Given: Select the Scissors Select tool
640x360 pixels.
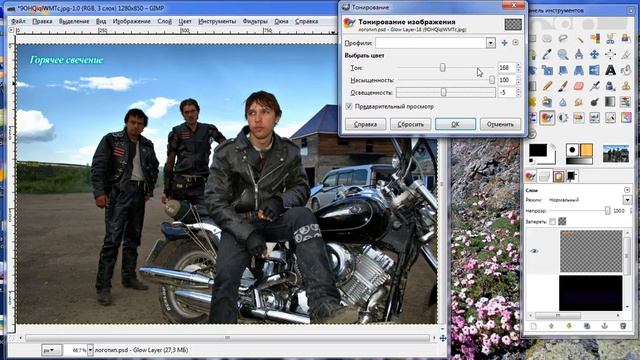Looking at the screenshot, I should [611, 38].
